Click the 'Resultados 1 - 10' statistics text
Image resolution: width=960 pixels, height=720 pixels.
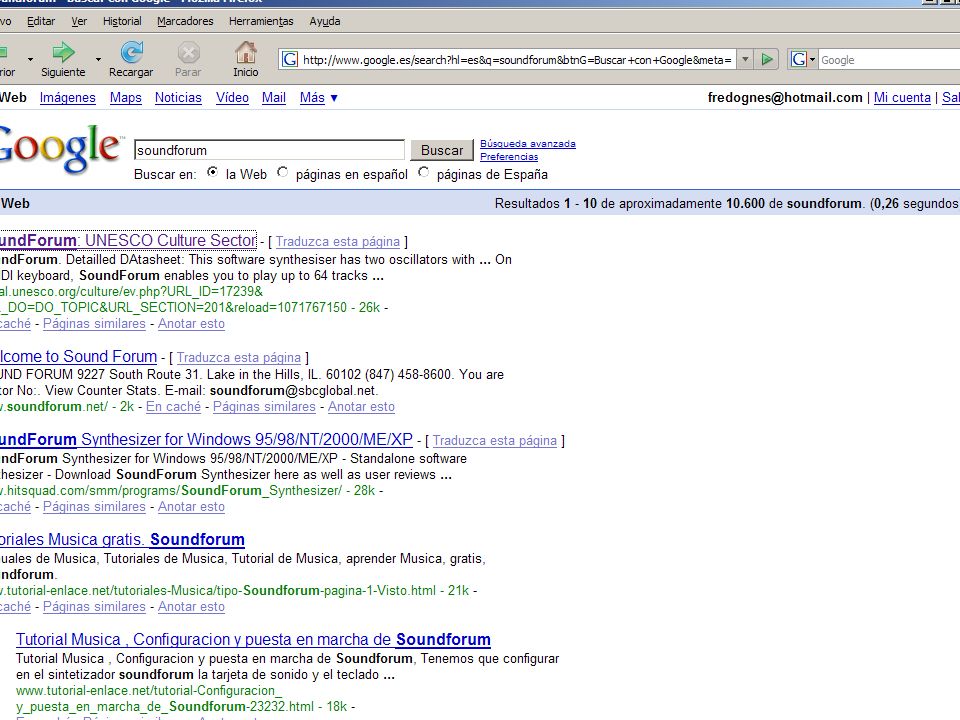(726, 203)
